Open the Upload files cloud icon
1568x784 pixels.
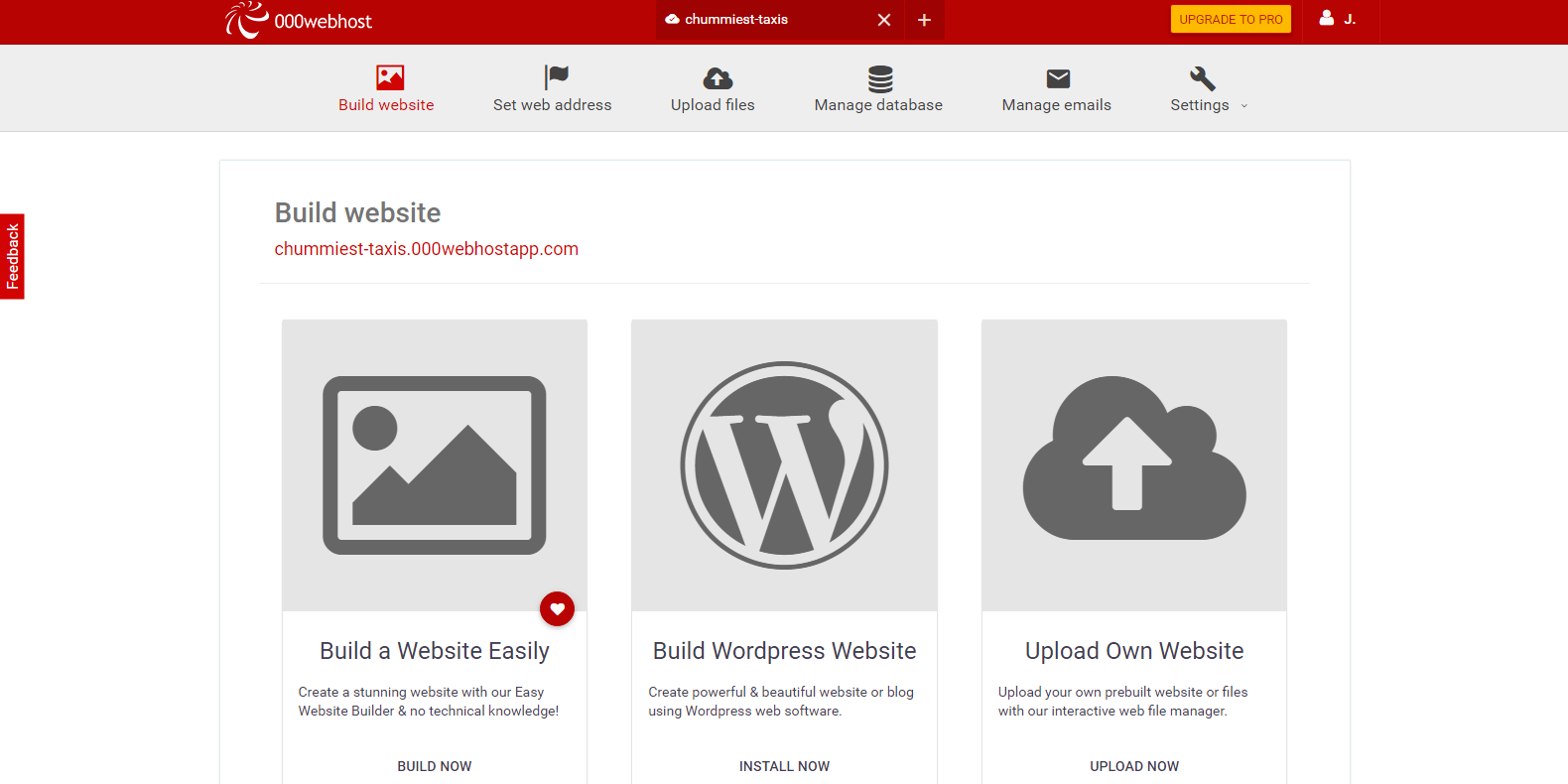717,77
